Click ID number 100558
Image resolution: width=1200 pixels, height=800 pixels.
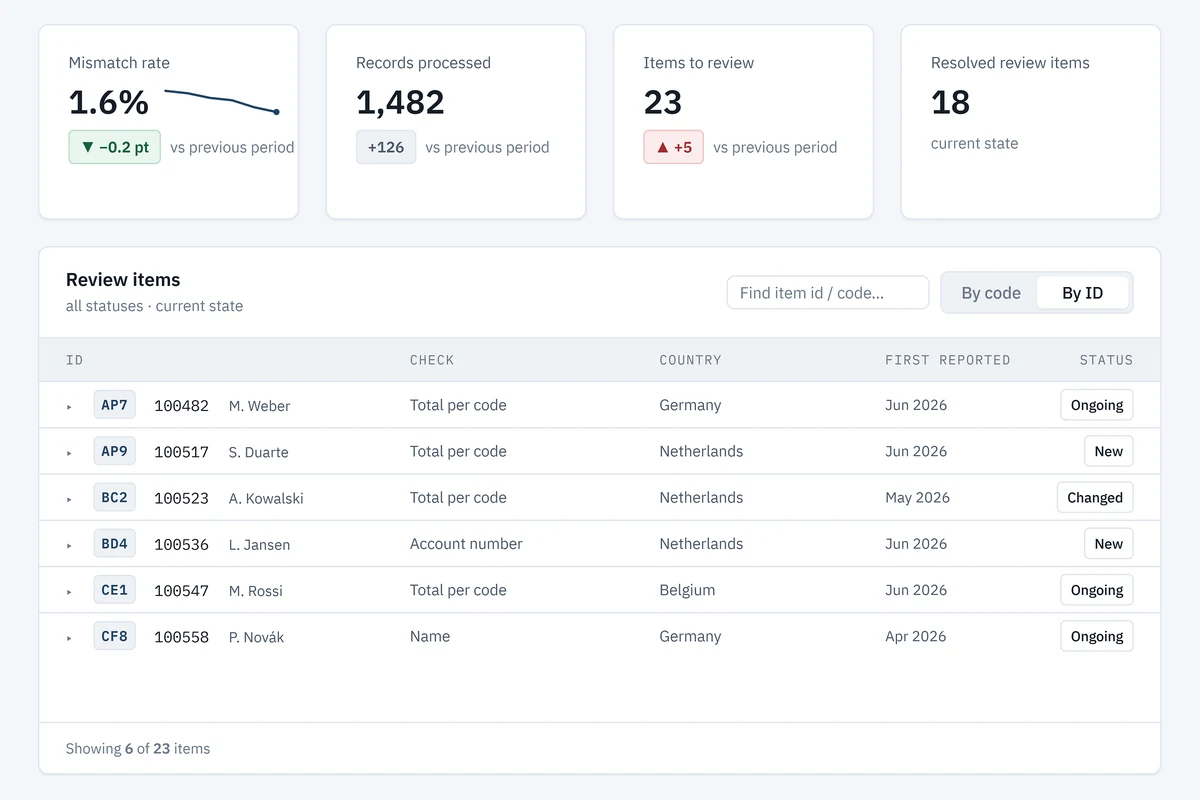(x=181, y=637)
